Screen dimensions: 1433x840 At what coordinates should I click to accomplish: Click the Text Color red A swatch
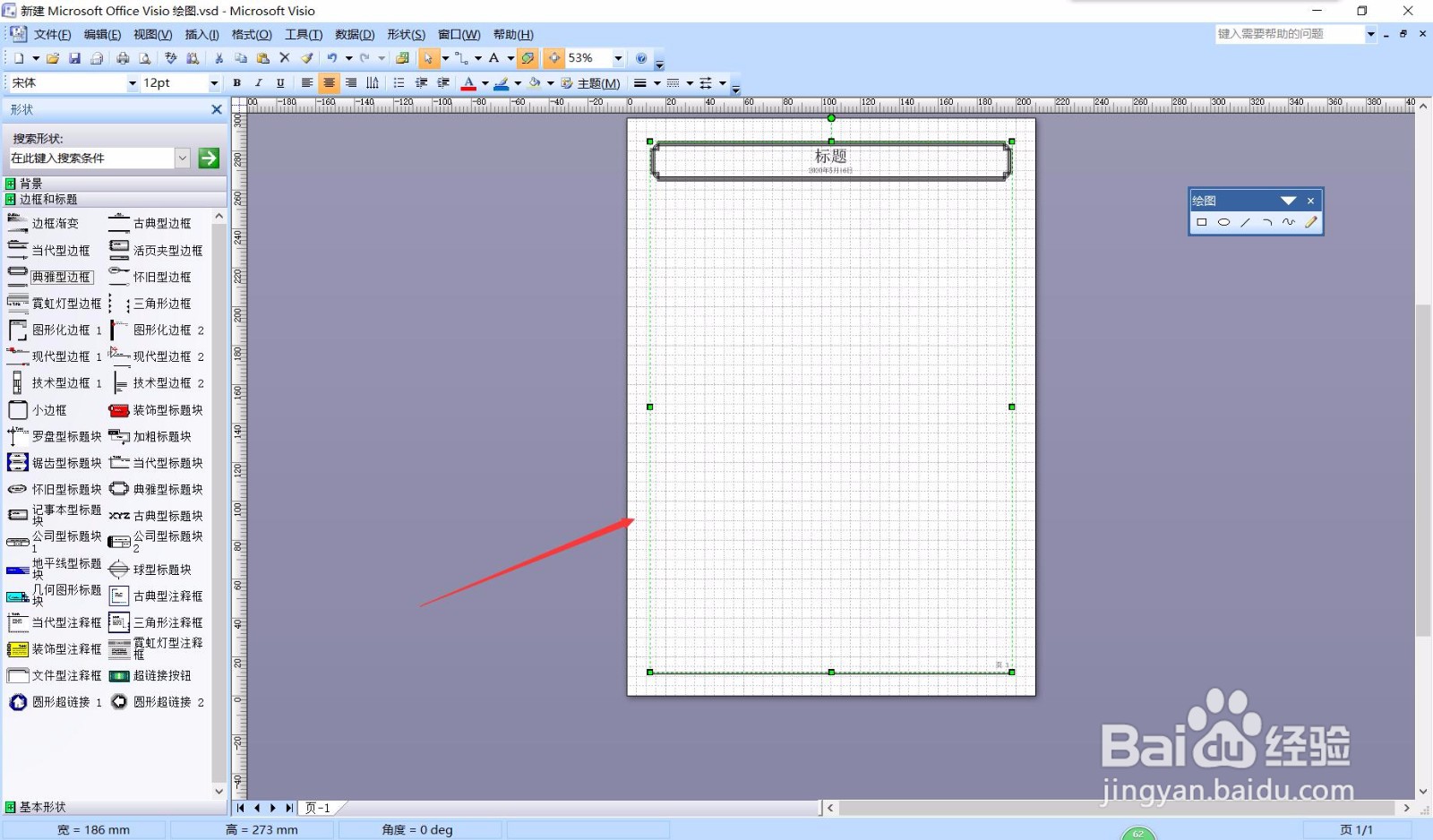pos(468,83)
